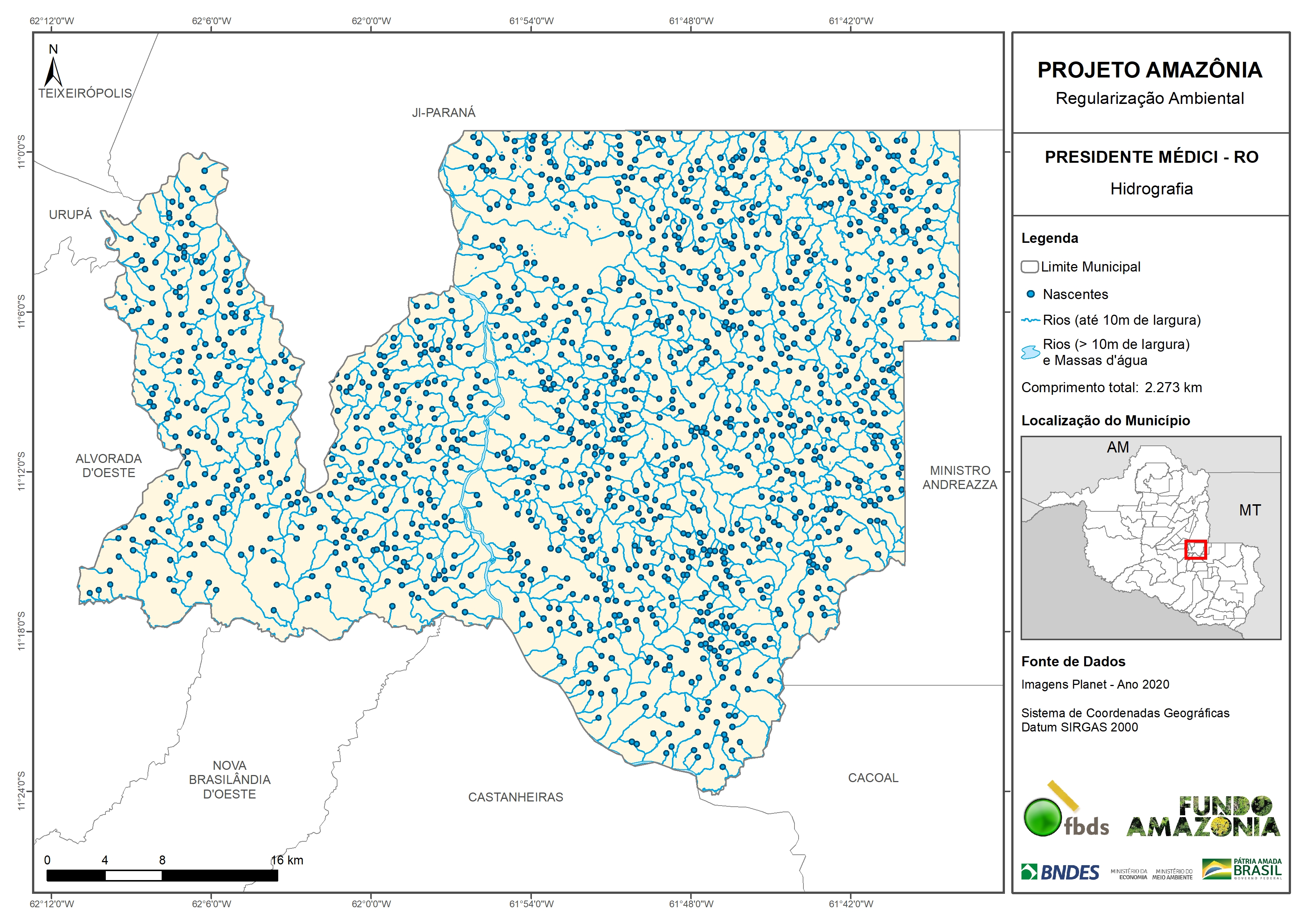Click the JI-PARANÁ municipality label

coord(444,113)
